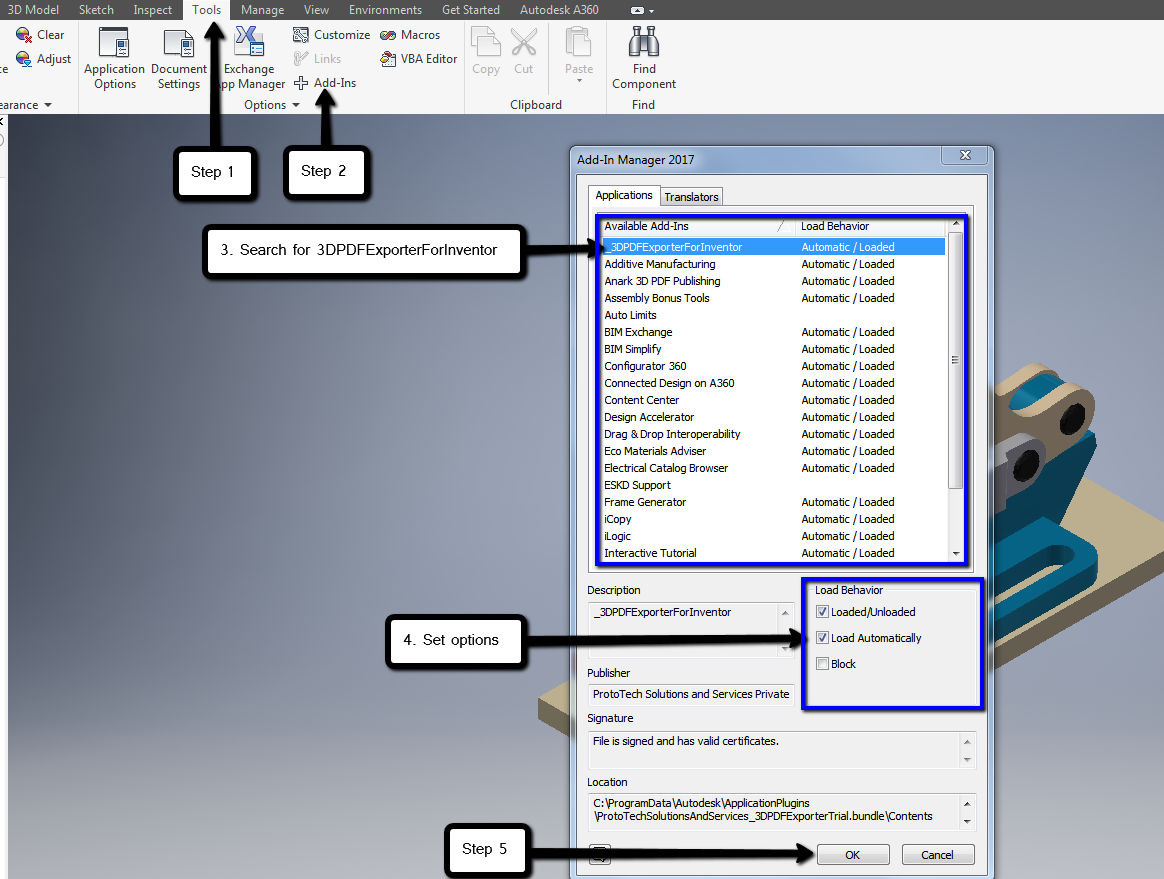Screen dimensions: 1164x879
Task: Enable the Block checkbox
Action: click(822, 664)
